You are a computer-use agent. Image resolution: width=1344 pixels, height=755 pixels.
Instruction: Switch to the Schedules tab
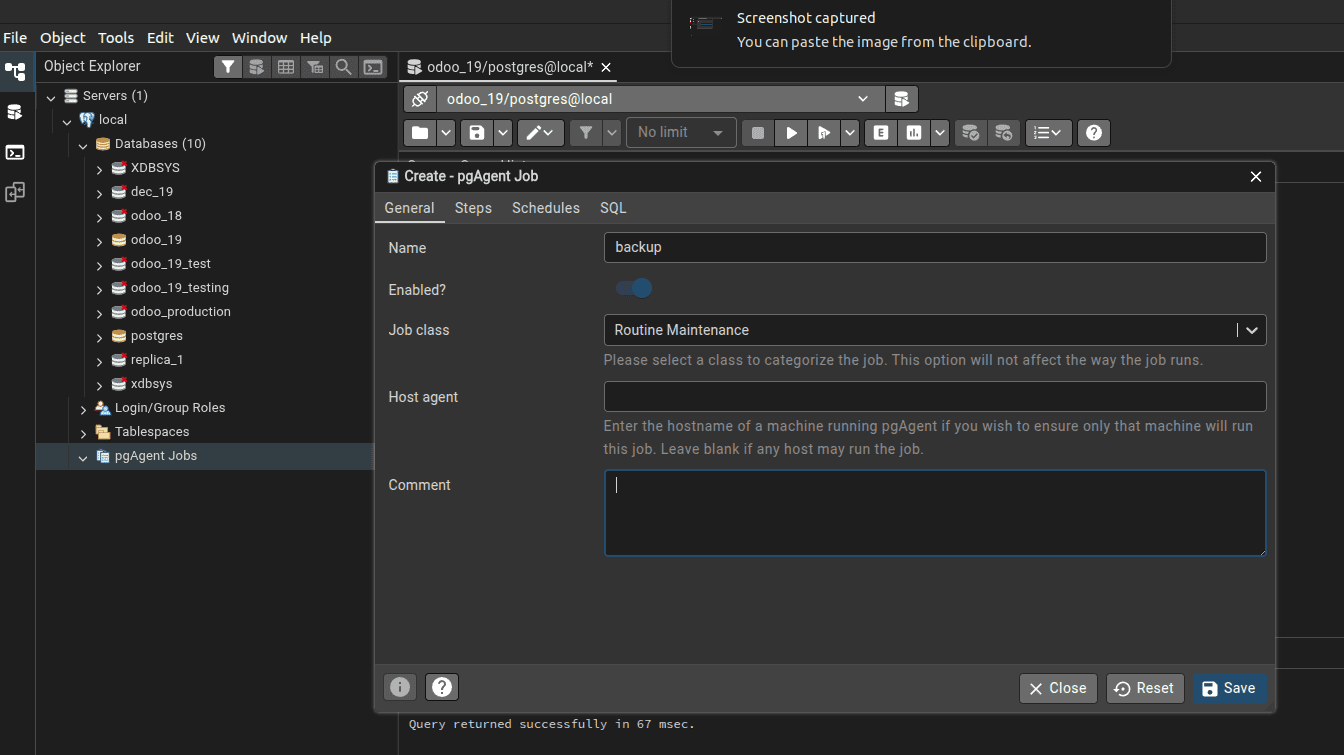(545, 208)
